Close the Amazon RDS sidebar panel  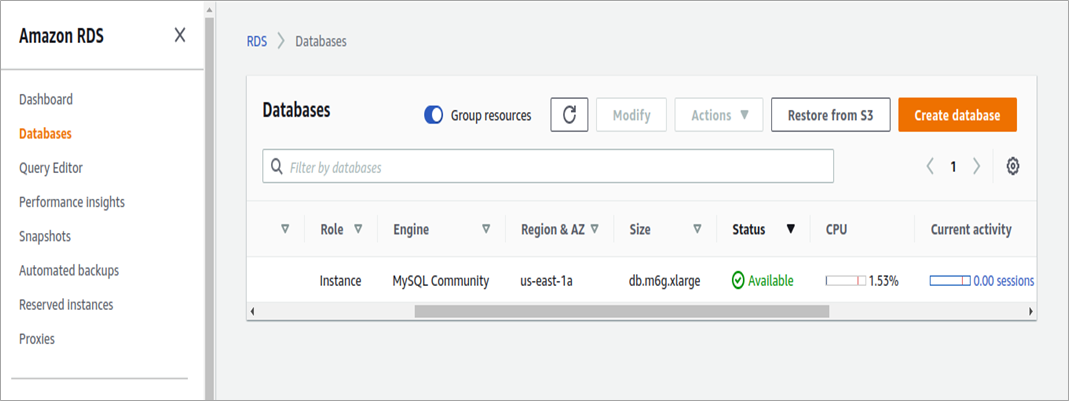180,35
